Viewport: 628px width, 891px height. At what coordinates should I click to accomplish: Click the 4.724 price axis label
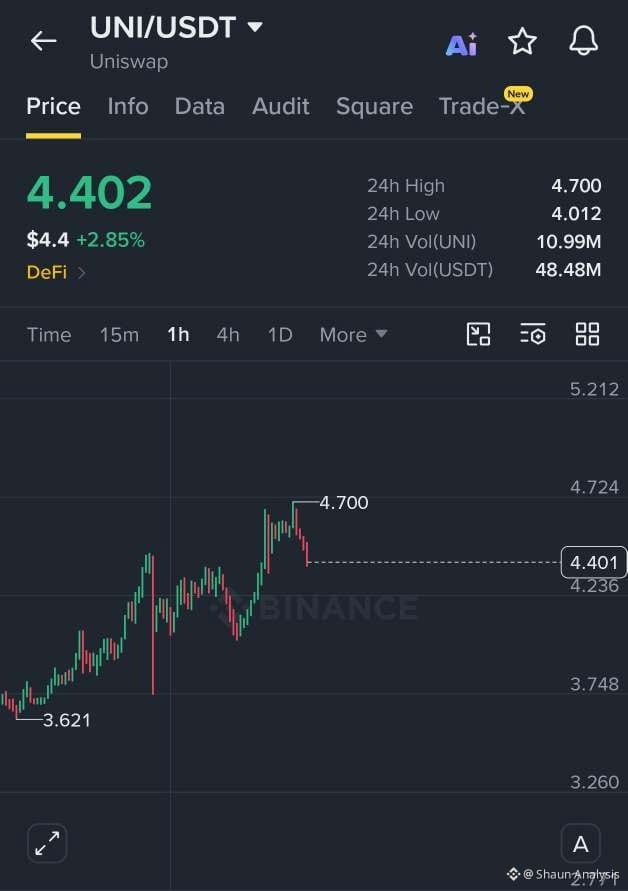(x=594, y=487)
